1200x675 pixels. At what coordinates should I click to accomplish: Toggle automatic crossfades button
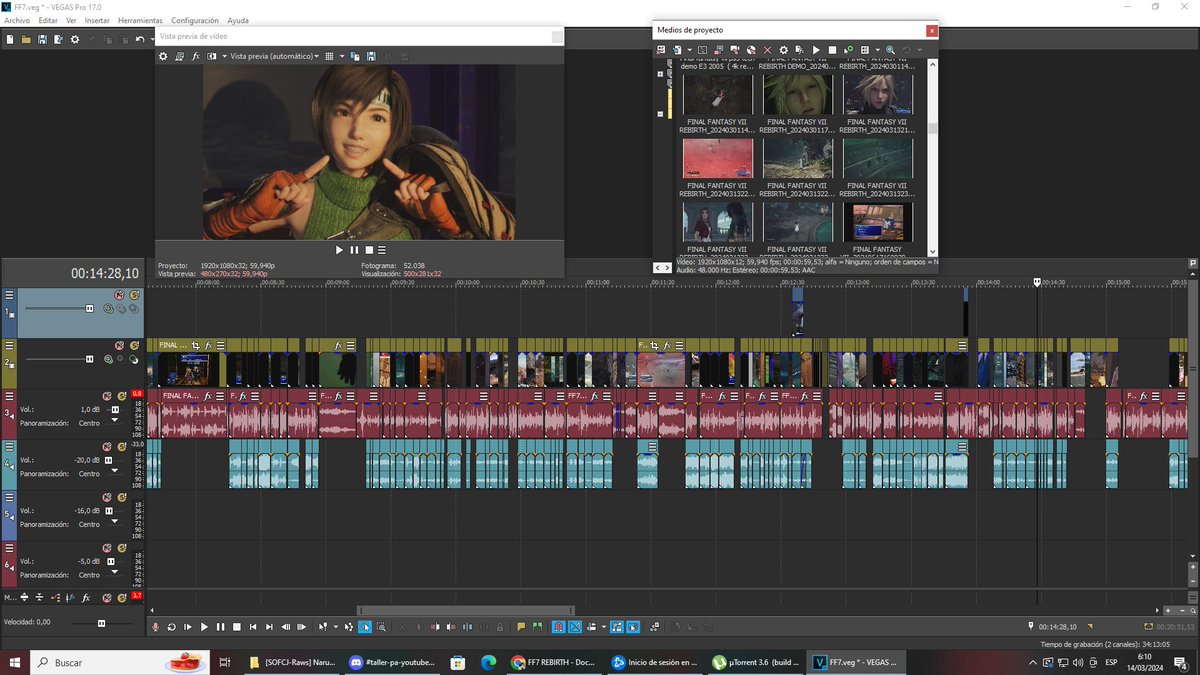click(577, 627)
